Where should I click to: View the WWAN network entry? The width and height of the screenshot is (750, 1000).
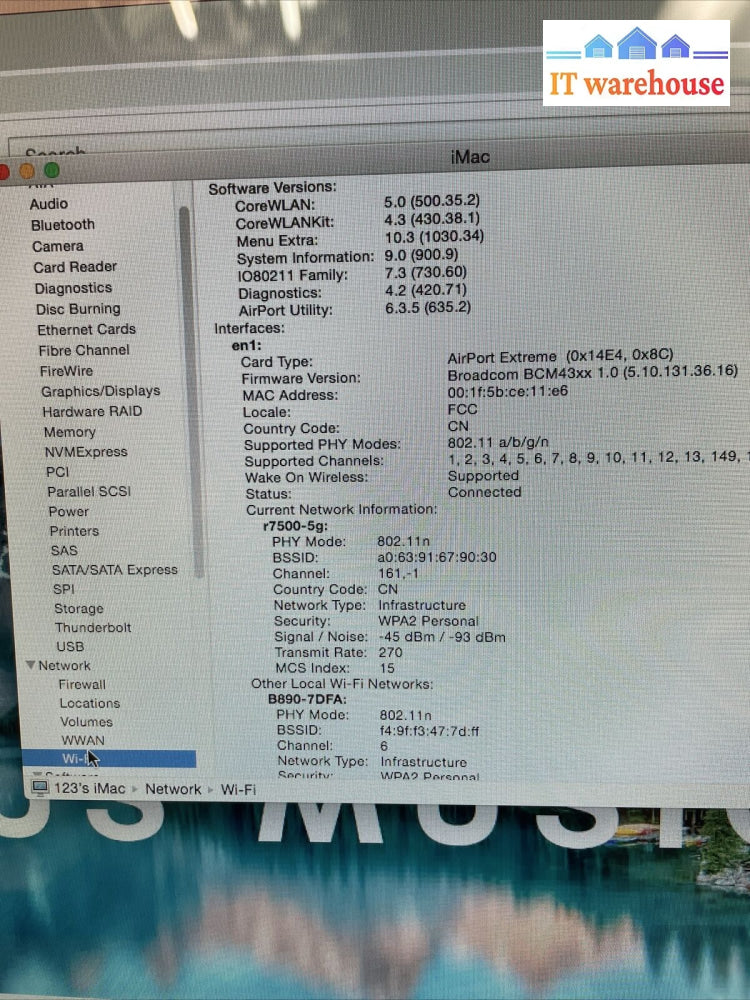pyautogui.click(x=82, y=741)
